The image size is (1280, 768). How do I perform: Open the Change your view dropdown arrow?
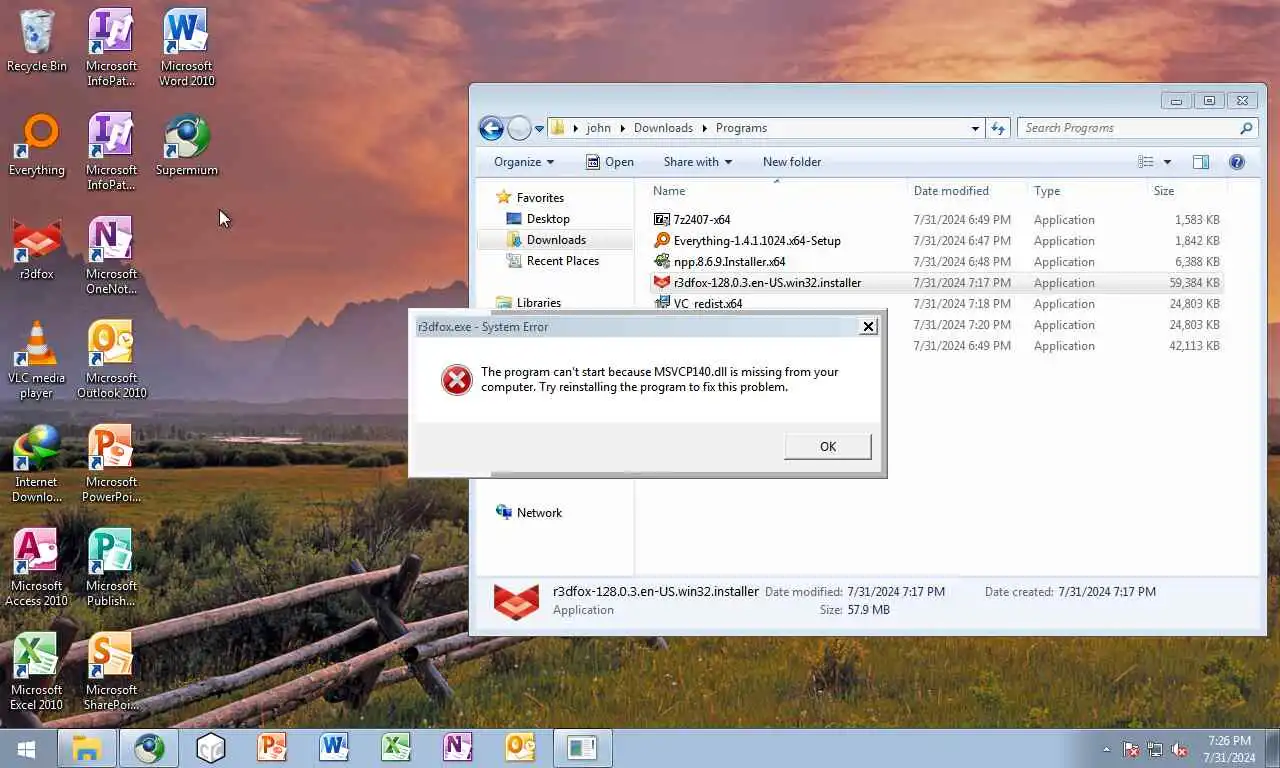(1167, 162)
